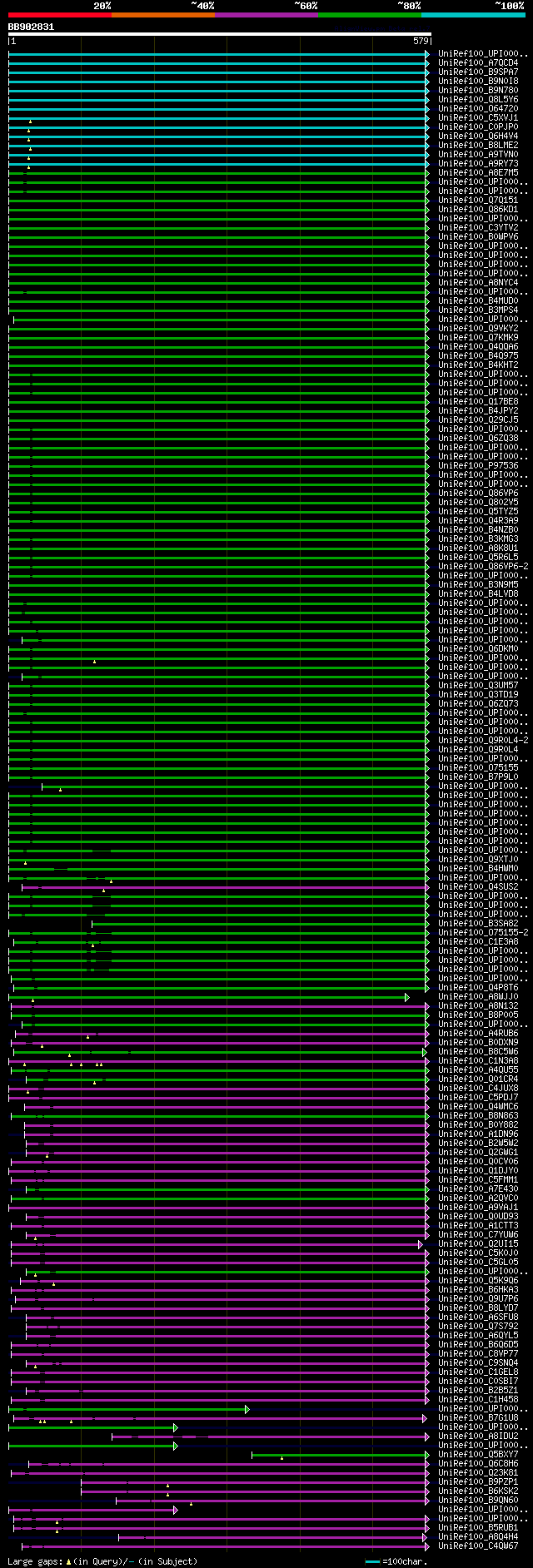This screenshot has width=533, height=1568.
Task: Open UniRef100_Q7KMK9 hit
Action: coord(478,338)
